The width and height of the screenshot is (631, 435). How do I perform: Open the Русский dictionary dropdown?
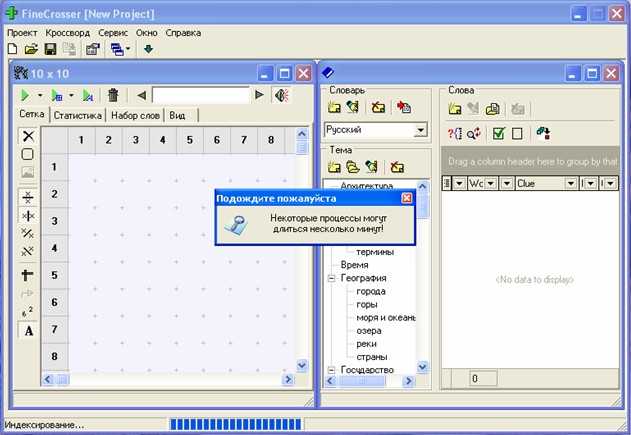[421, 130]
